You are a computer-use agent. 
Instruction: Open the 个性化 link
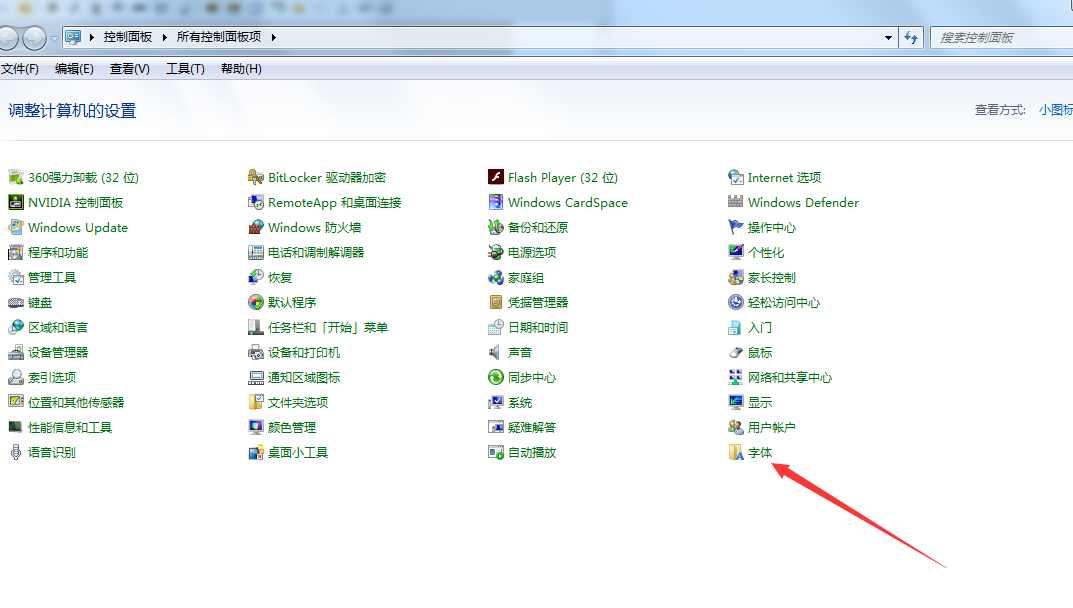[x=766, y=253]
